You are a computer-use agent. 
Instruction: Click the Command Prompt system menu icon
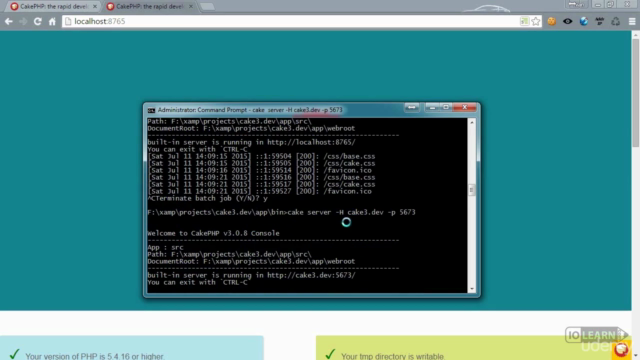tap(151, 110)
